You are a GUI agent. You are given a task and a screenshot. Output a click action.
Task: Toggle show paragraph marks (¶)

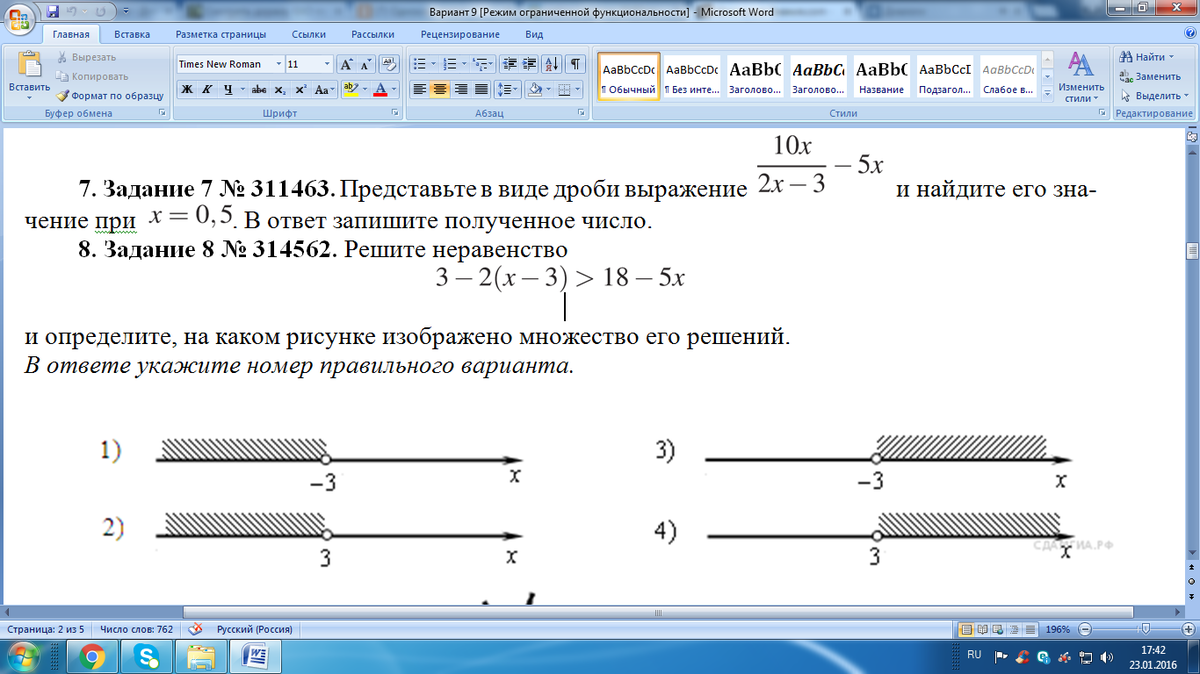(575, 64)
